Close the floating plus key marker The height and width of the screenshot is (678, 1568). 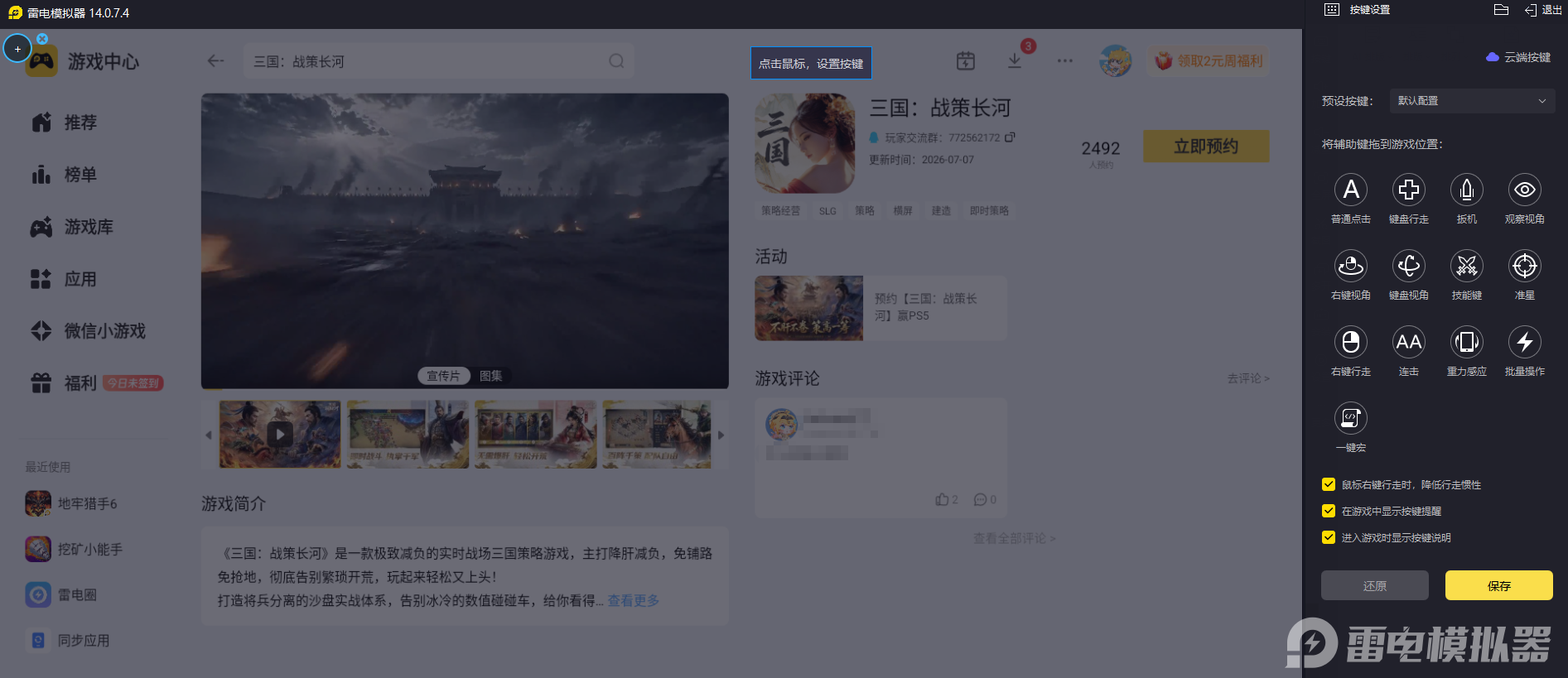pyautogui.click(x=42, y=39)
